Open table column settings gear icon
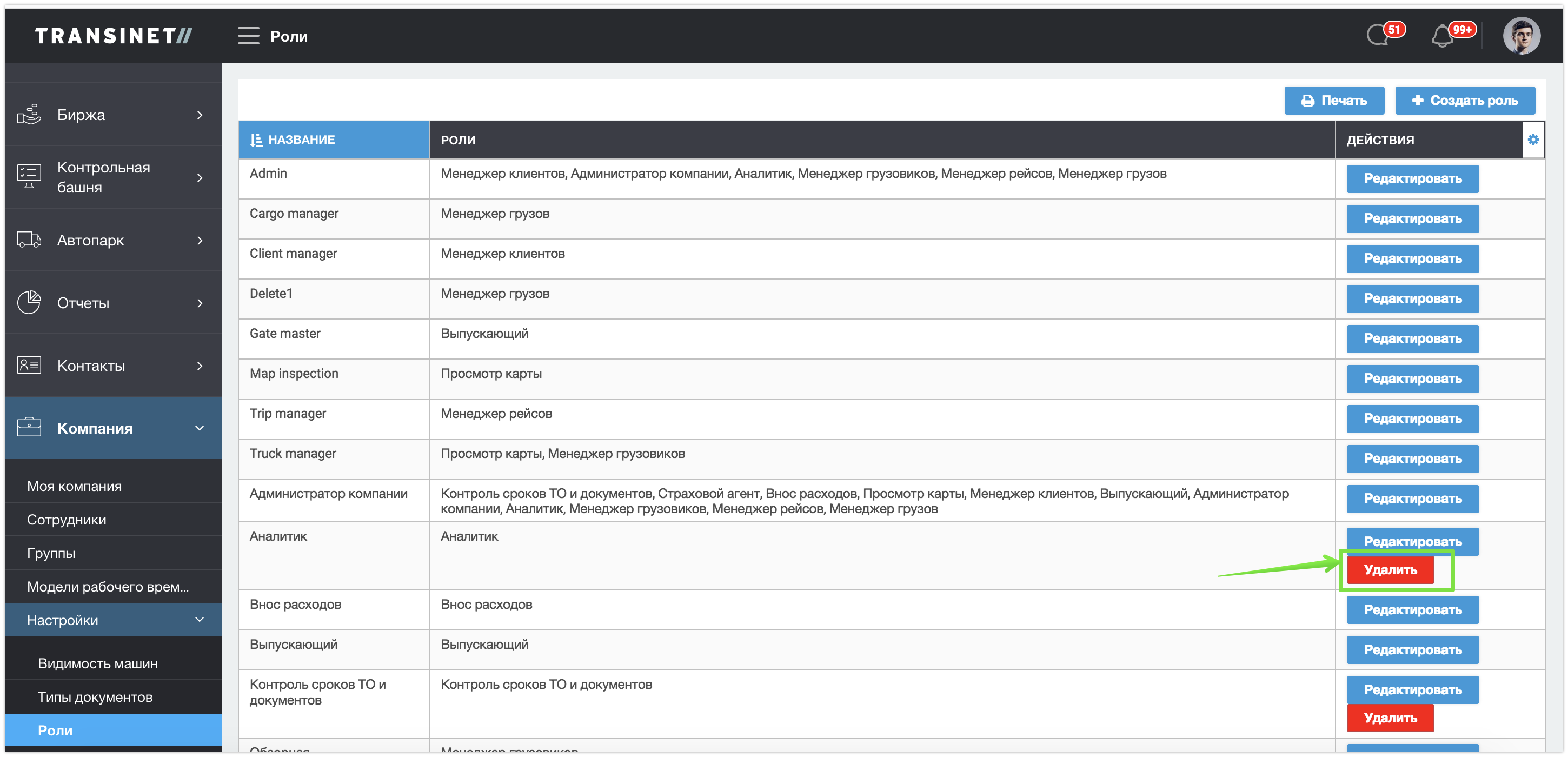Screen dimensions: 1568x757 (x=1533, y=140)
